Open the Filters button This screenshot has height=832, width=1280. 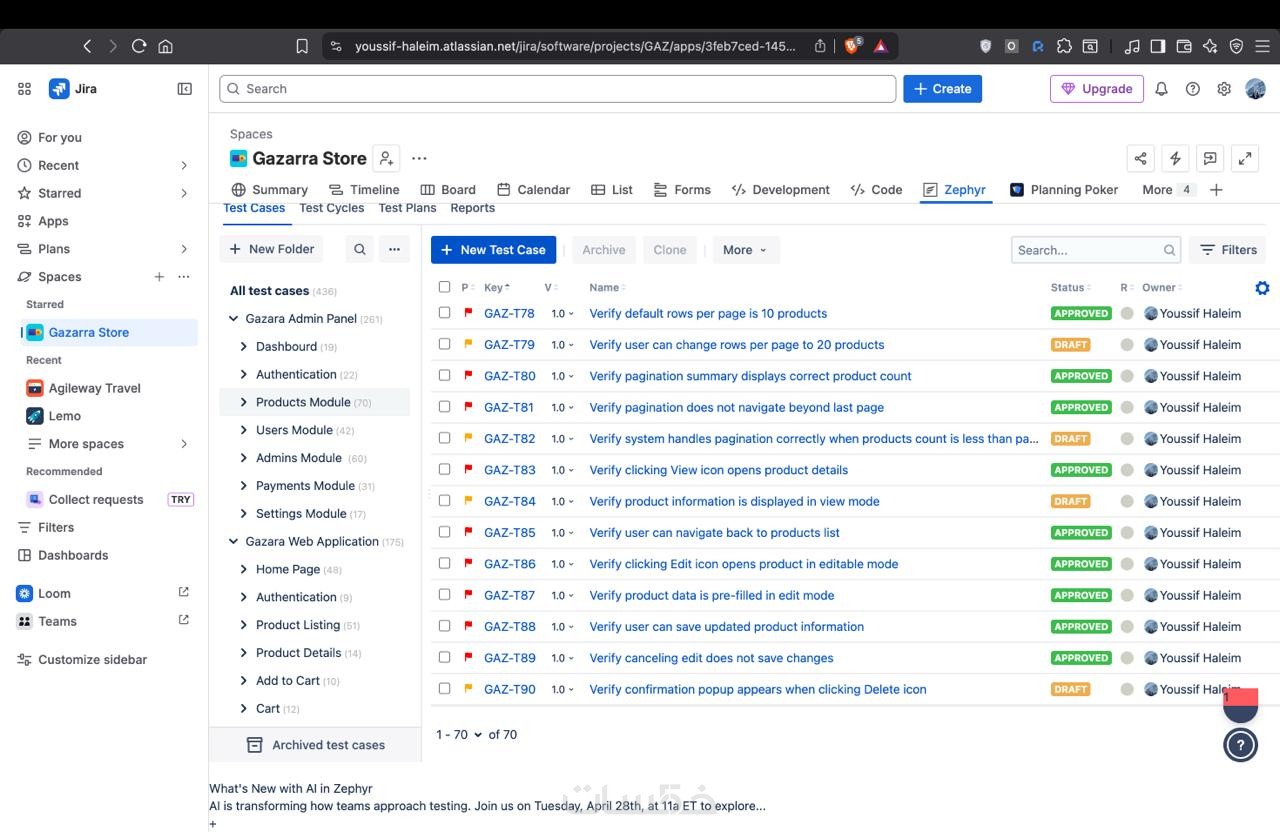click(x=1228, y=250)
